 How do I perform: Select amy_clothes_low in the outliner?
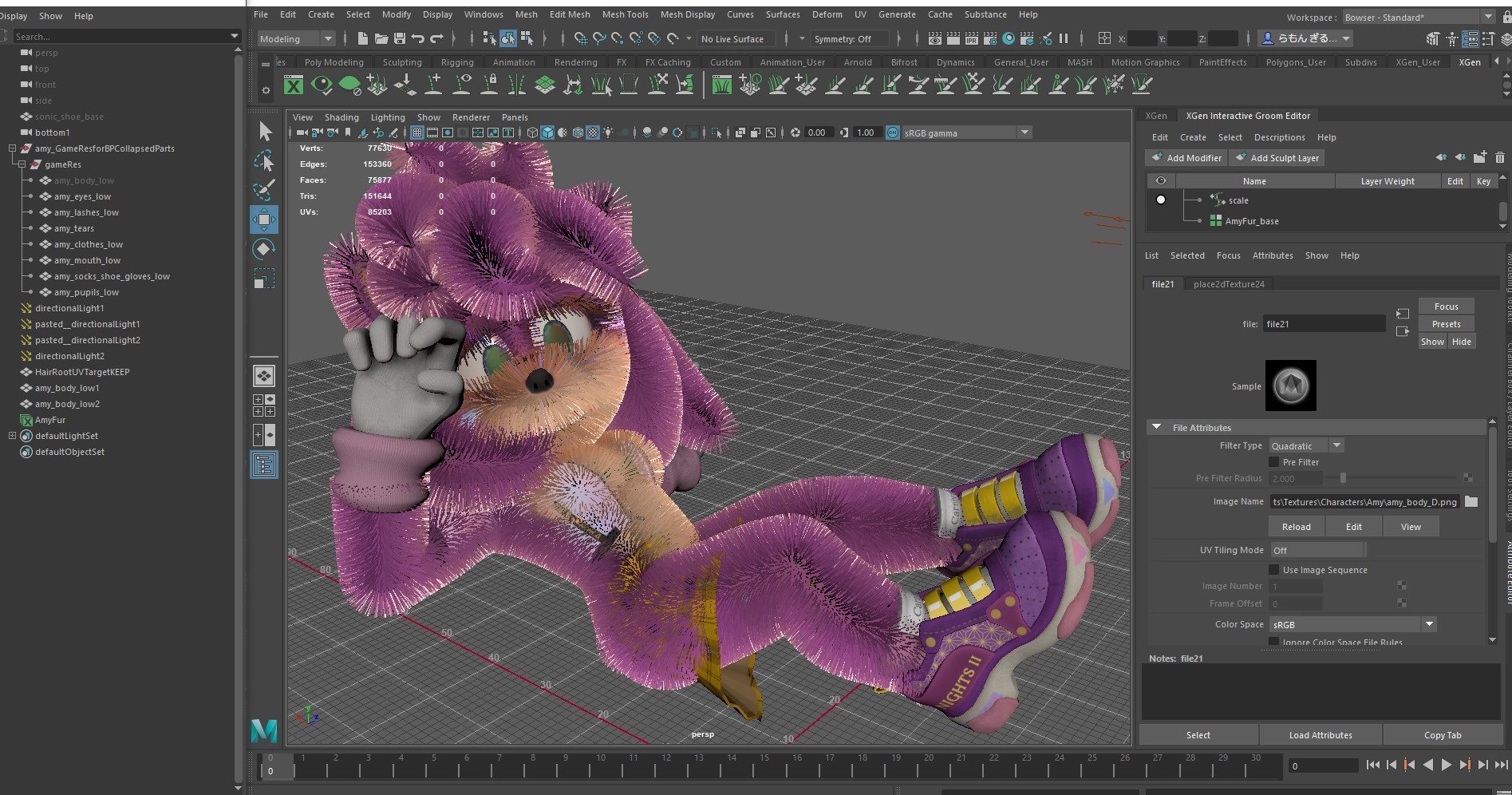click(89, 244)
